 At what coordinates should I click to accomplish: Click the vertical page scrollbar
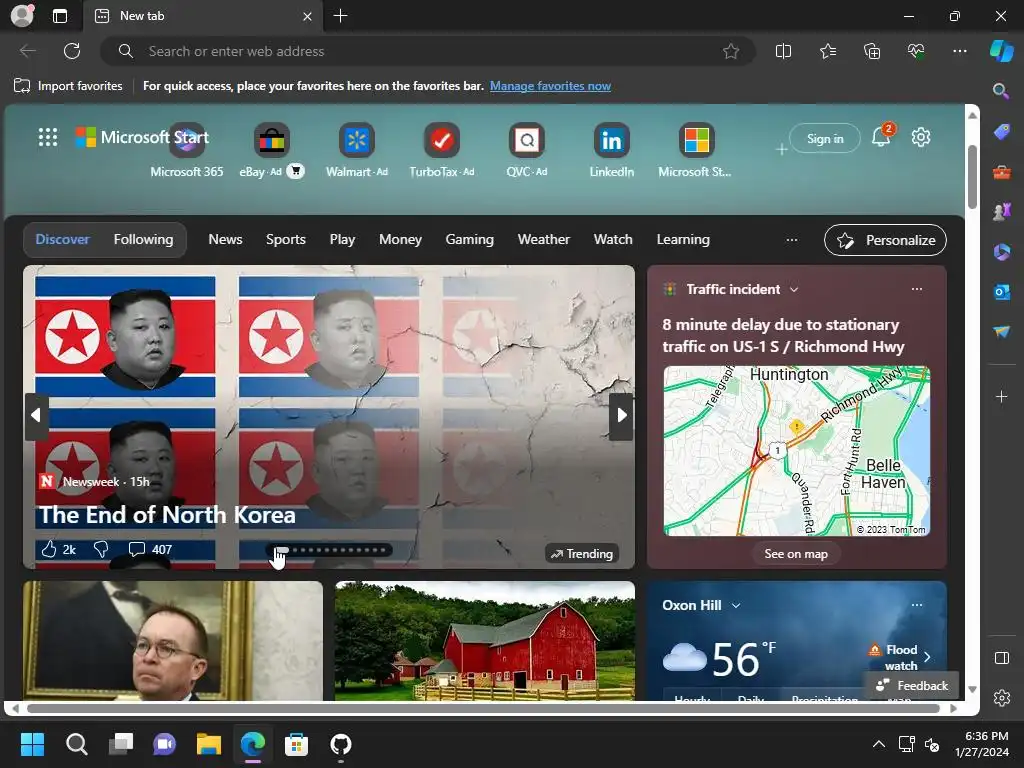pyautogui.click(x=972, y=176)
